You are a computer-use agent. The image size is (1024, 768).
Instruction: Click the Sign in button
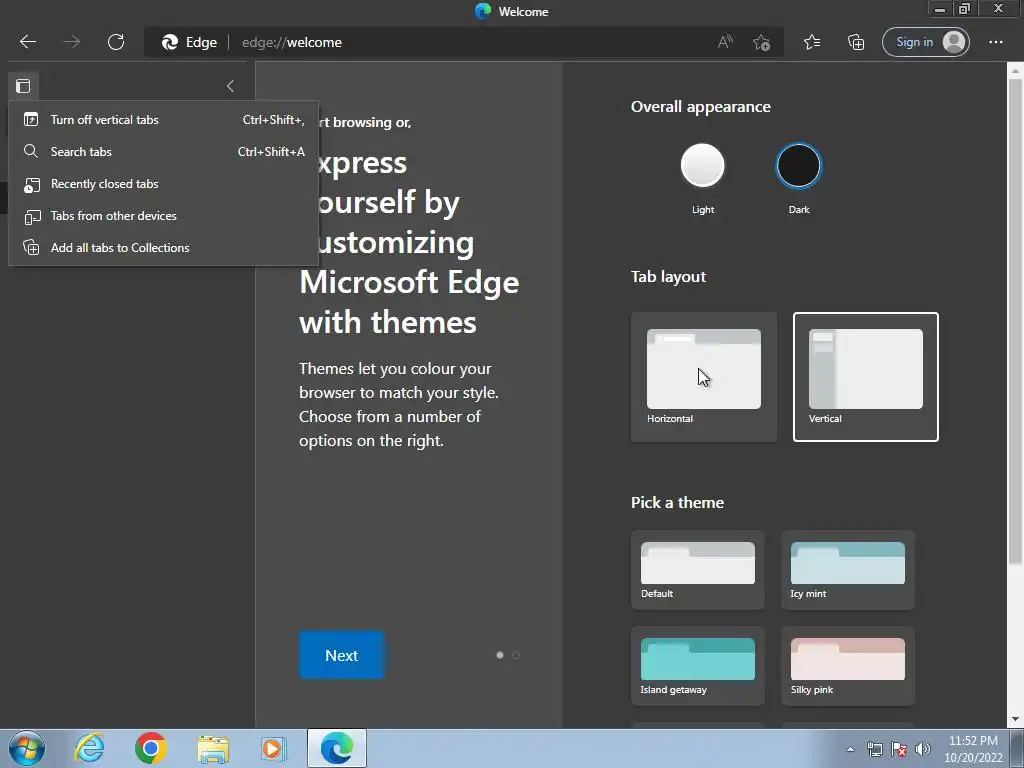(925, 42)
